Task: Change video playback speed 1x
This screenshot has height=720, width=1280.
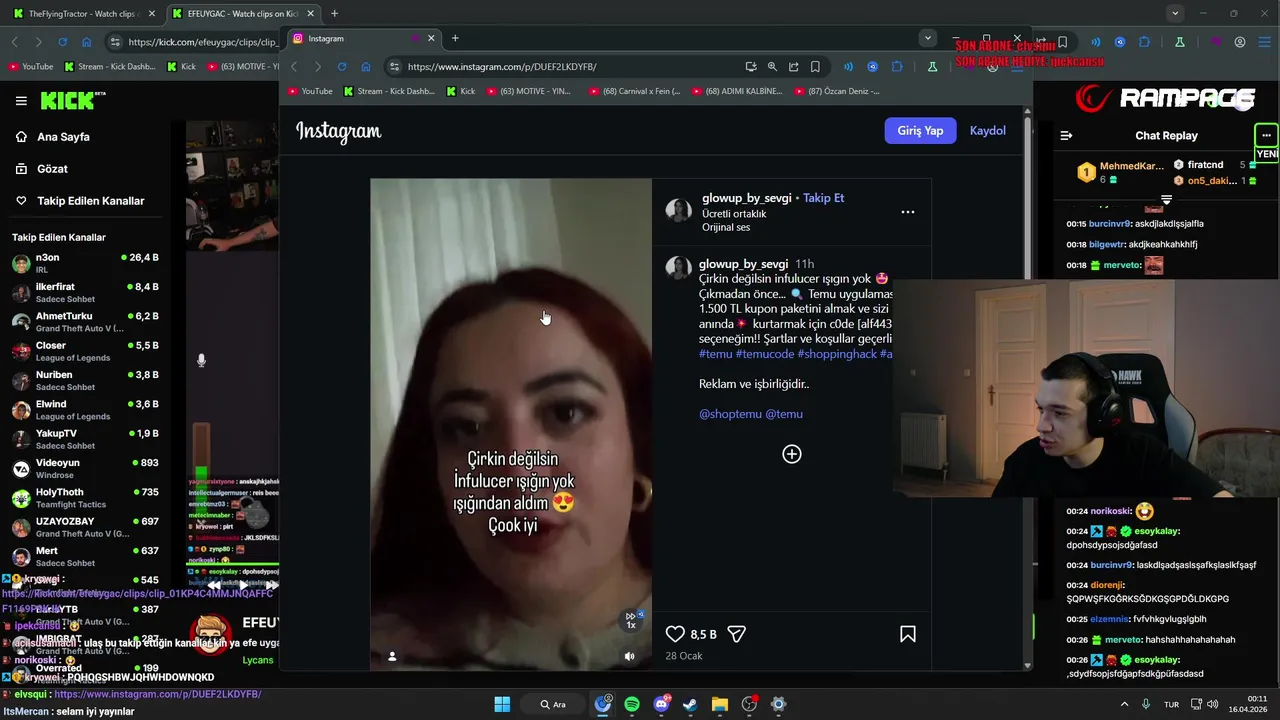Action: click(x=631, y=620)
